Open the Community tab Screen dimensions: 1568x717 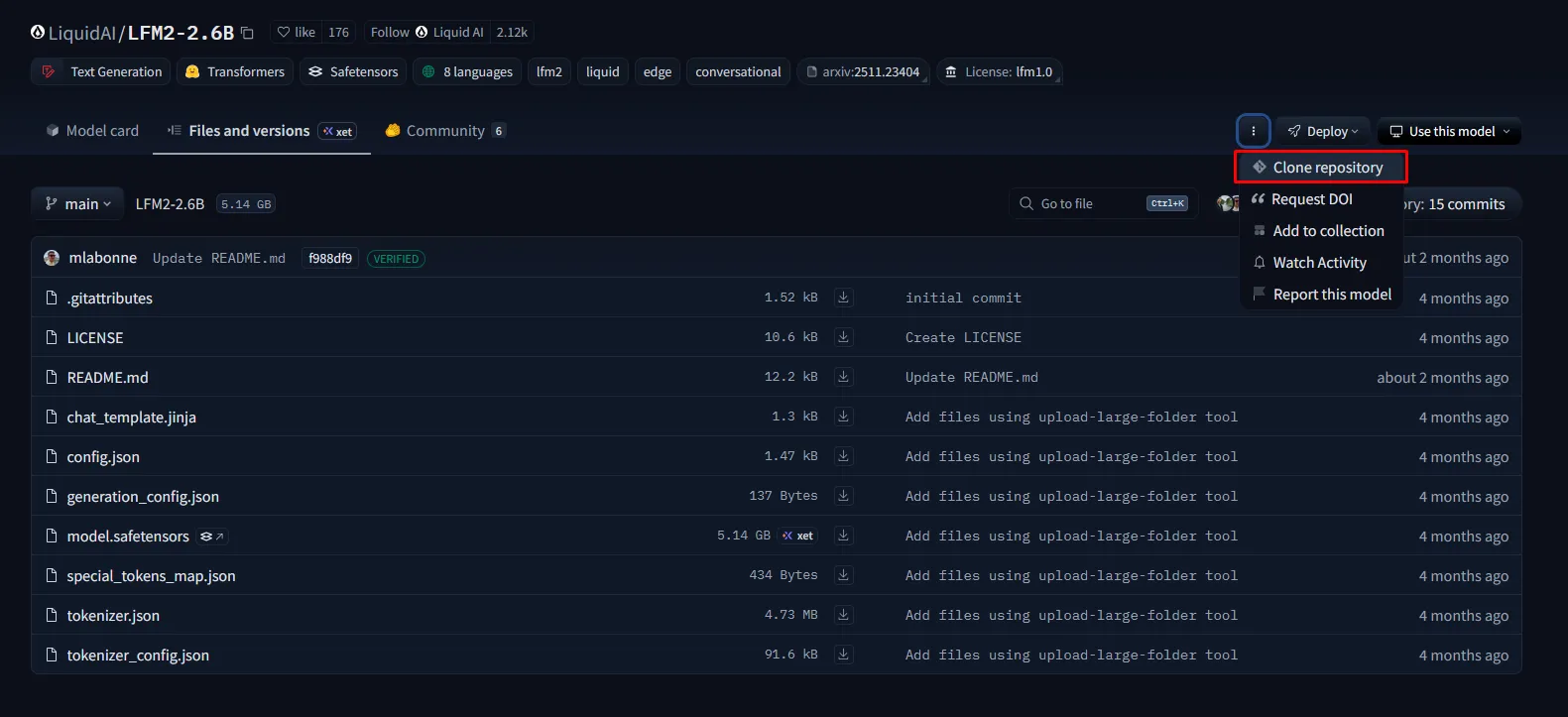(x=444, y=131)
